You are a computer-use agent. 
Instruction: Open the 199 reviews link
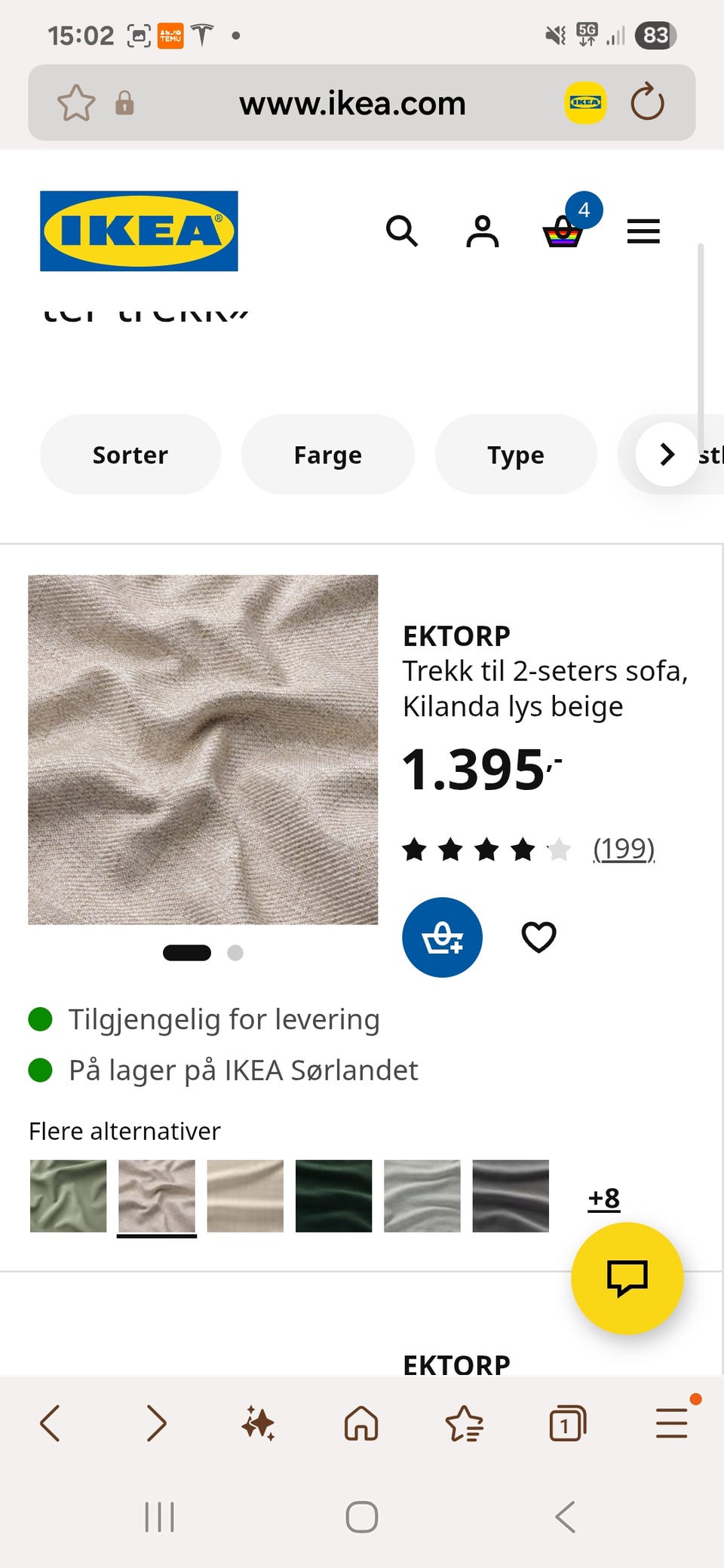[624, 849]
